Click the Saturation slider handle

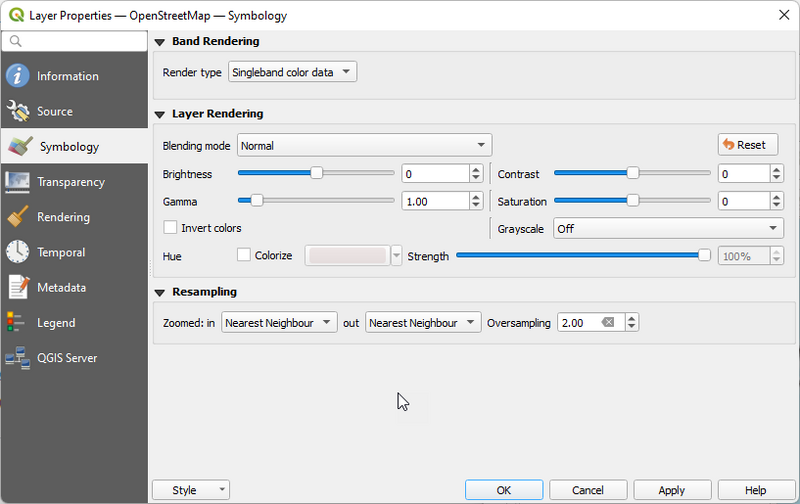coord(633,200)
